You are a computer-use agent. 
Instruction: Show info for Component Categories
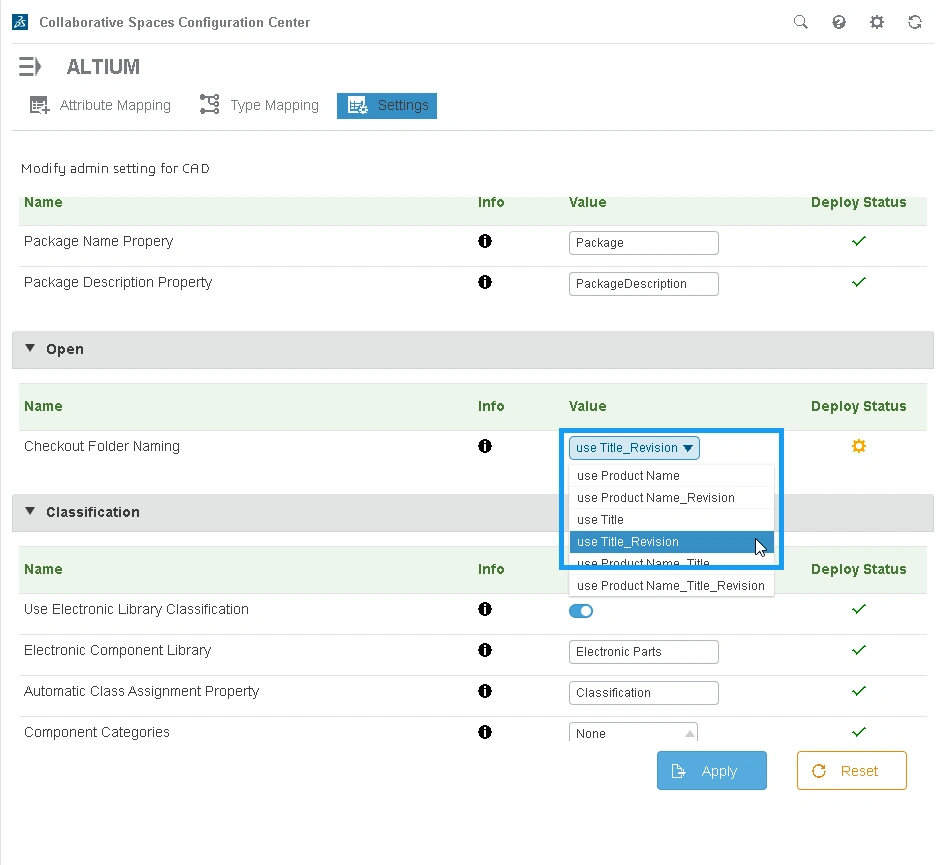click(485, 732)
